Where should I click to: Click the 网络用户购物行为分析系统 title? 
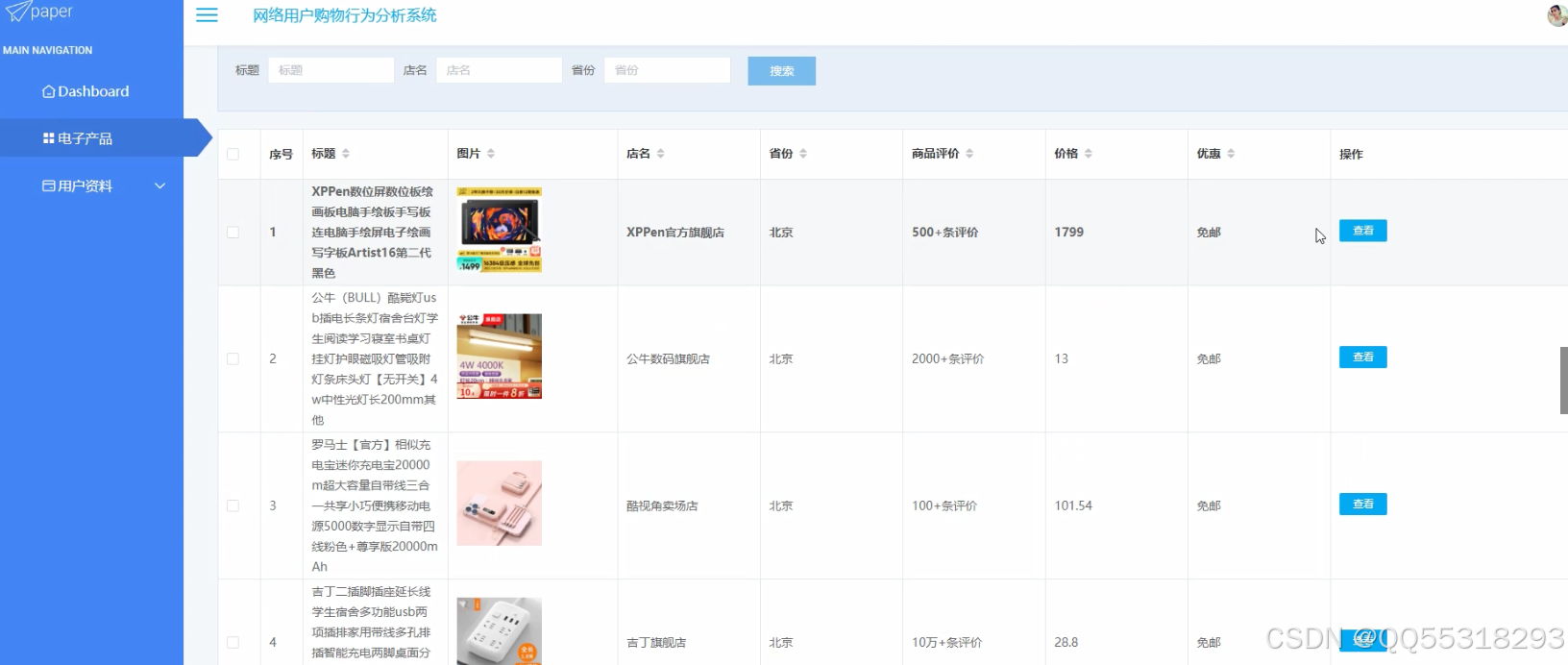point(345,15)
